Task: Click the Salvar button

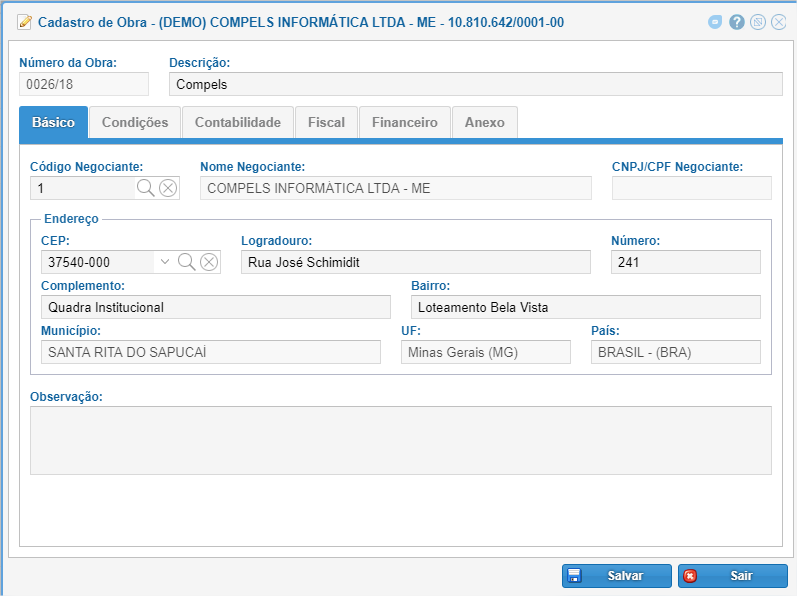Action: tap(617, 576)
